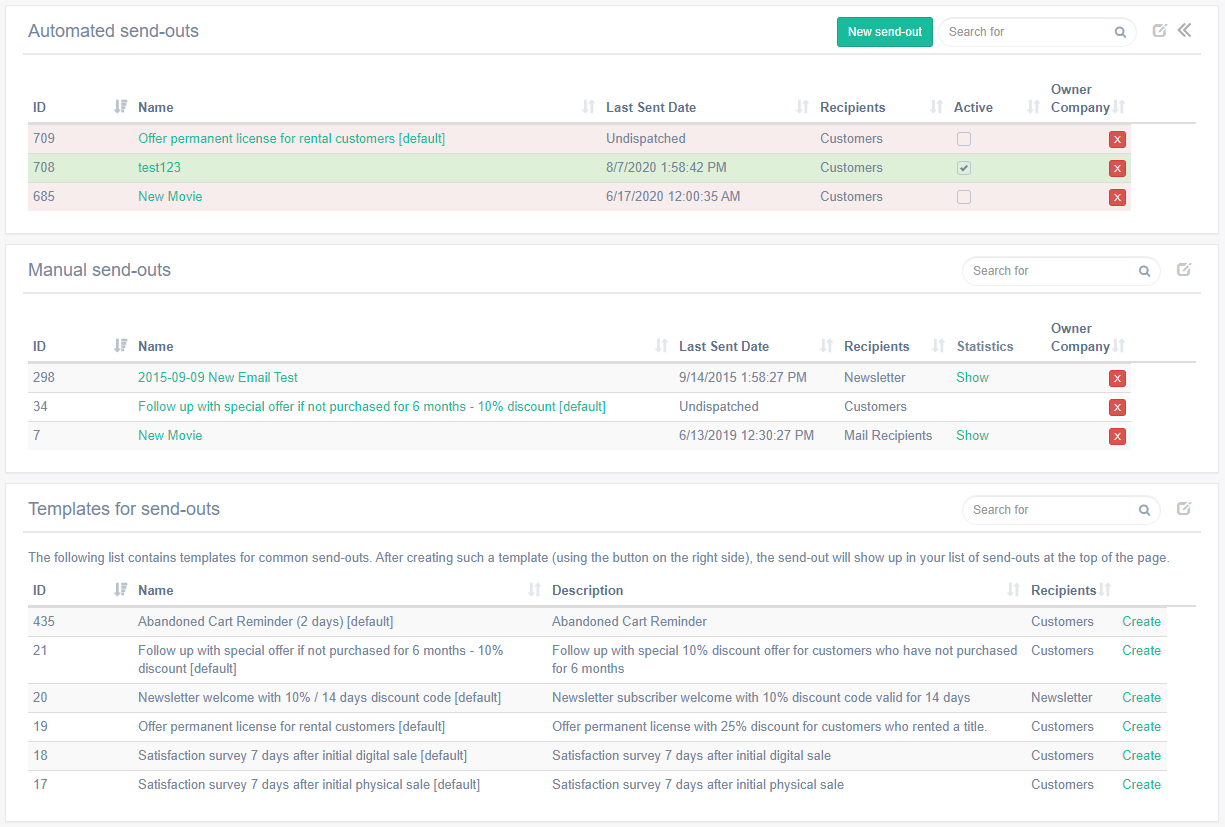
Task: Delete automated send-out 709 with red X
Action: pos(1117,140)
